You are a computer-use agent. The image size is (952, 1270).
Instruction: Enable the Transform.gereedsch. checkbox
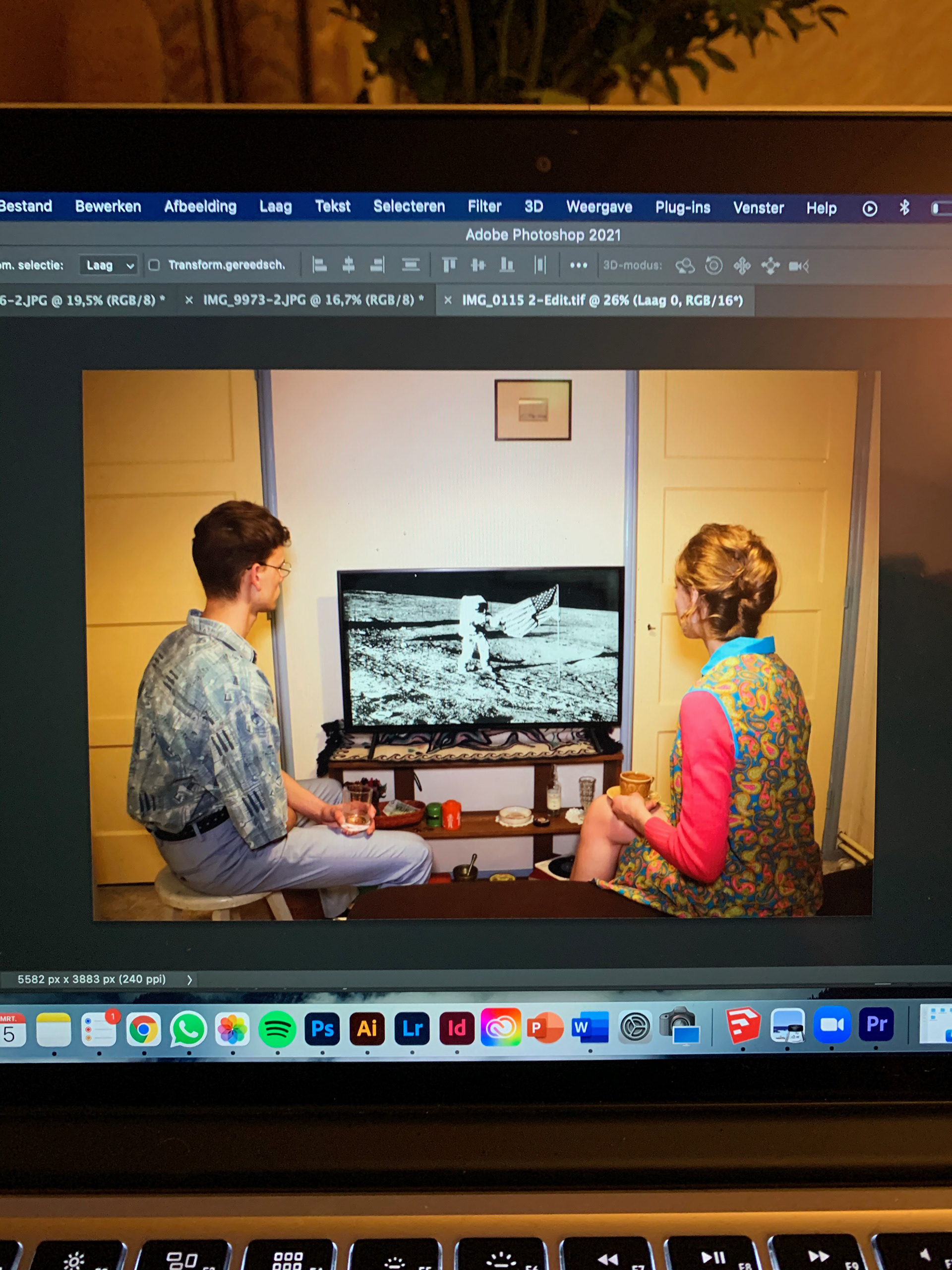click(154, 265)
